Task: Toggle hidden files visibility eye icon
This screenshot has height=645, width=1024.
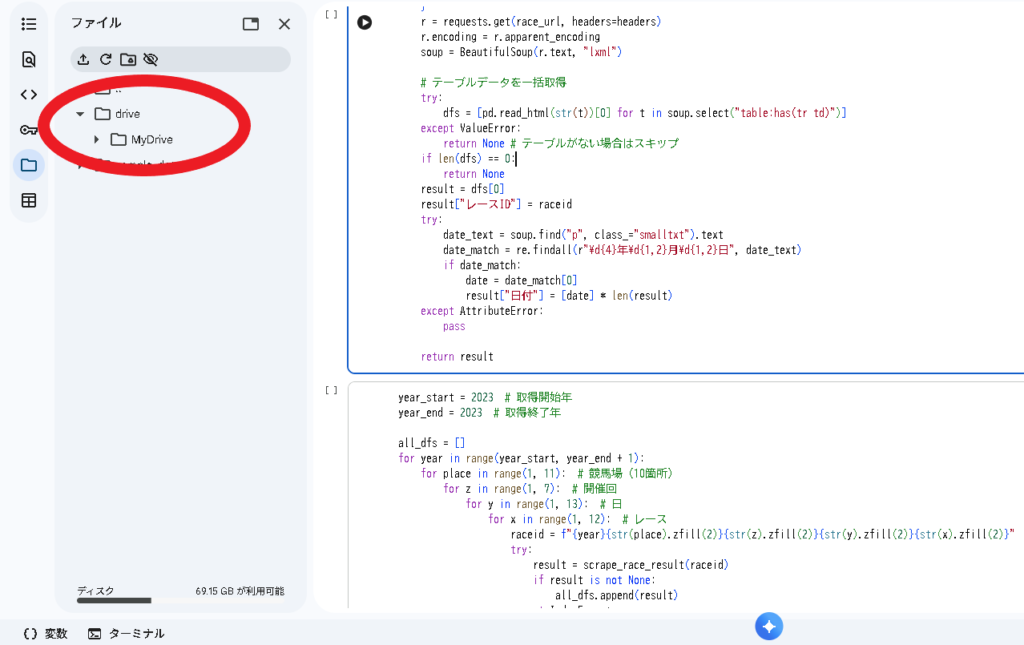Action: [x=151, y=60]
